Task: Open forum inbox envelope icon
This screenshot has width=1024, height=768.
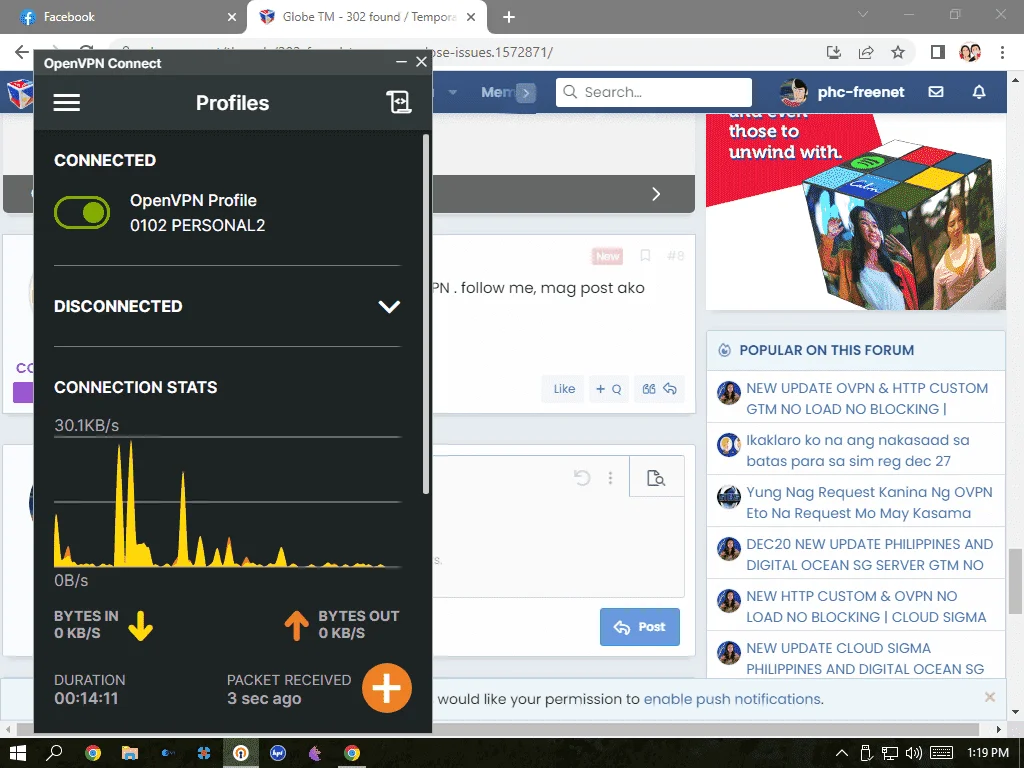Action: point(936,92)
